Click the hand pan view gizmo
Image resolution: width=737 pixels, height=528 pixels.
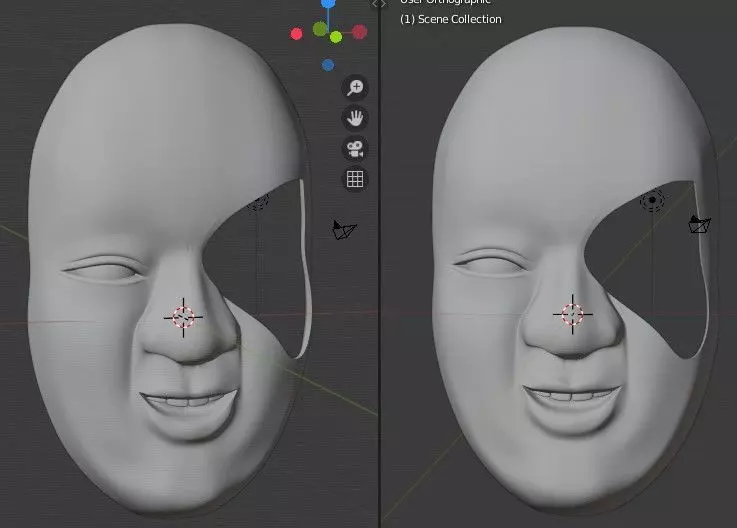tap(355, 118)
